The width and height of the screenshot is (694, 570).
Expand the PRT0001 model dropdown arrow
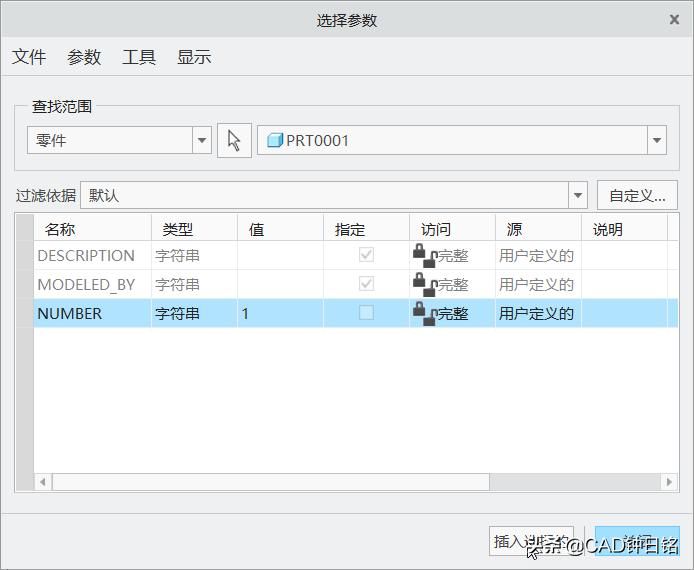point(657,140)
